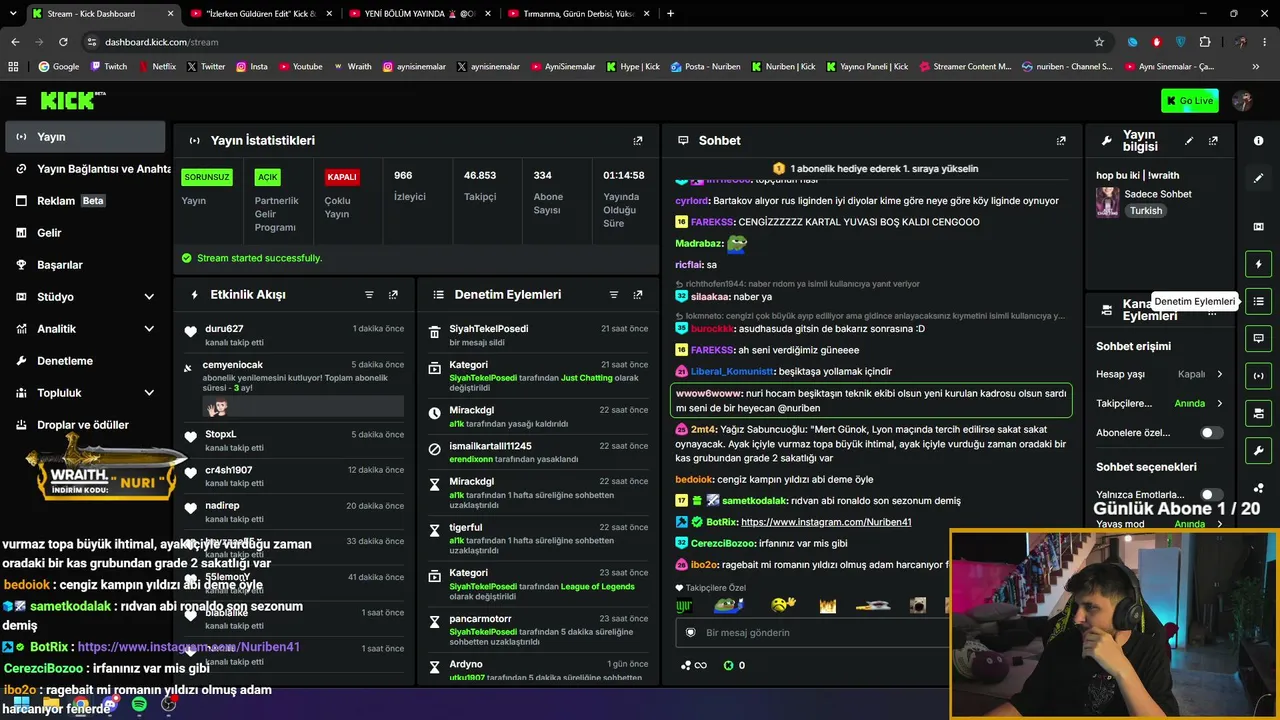Open the profile avatar menu
The height and width of the screenshot is (720, 1280).
click(1243, 100)
